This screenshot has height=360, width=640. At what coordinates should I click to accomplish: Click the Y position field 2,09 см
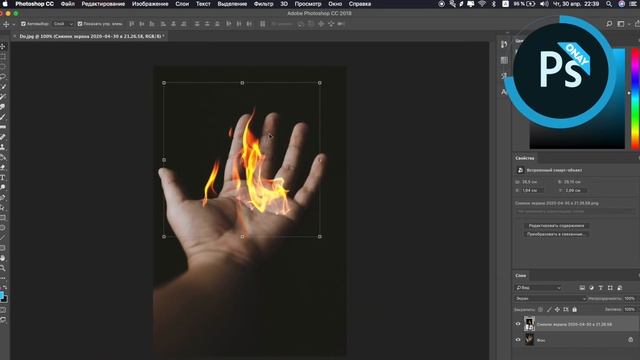(576, 190)
